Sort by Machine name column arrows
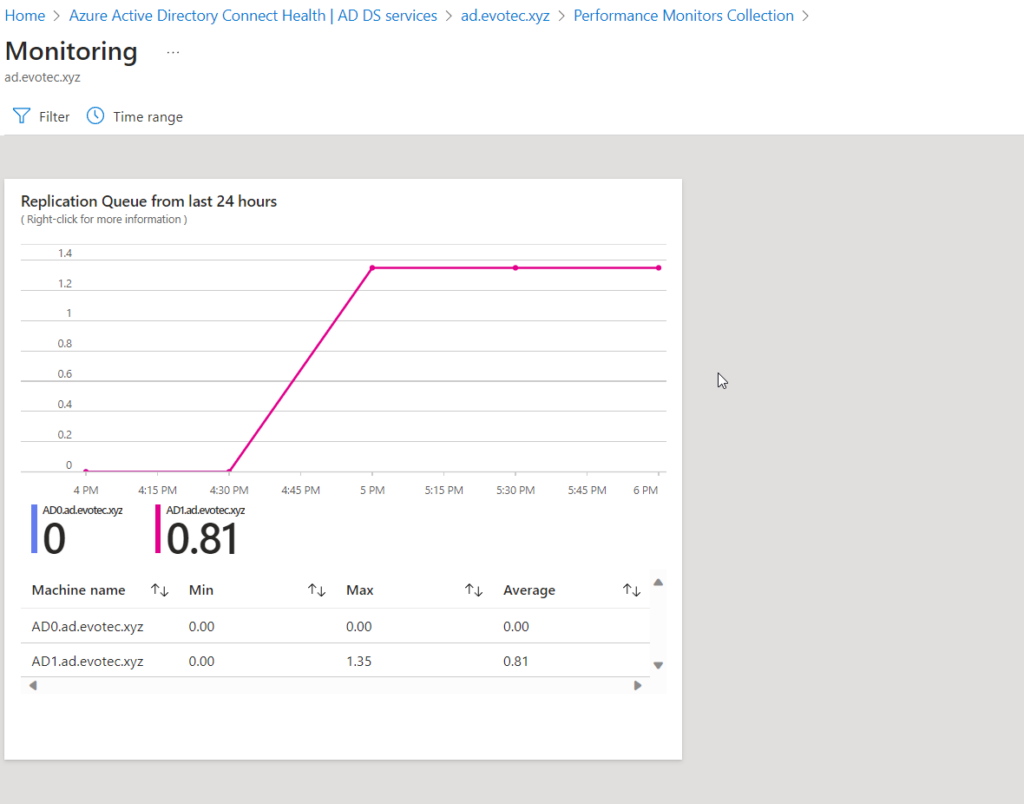 pos(159,590)
